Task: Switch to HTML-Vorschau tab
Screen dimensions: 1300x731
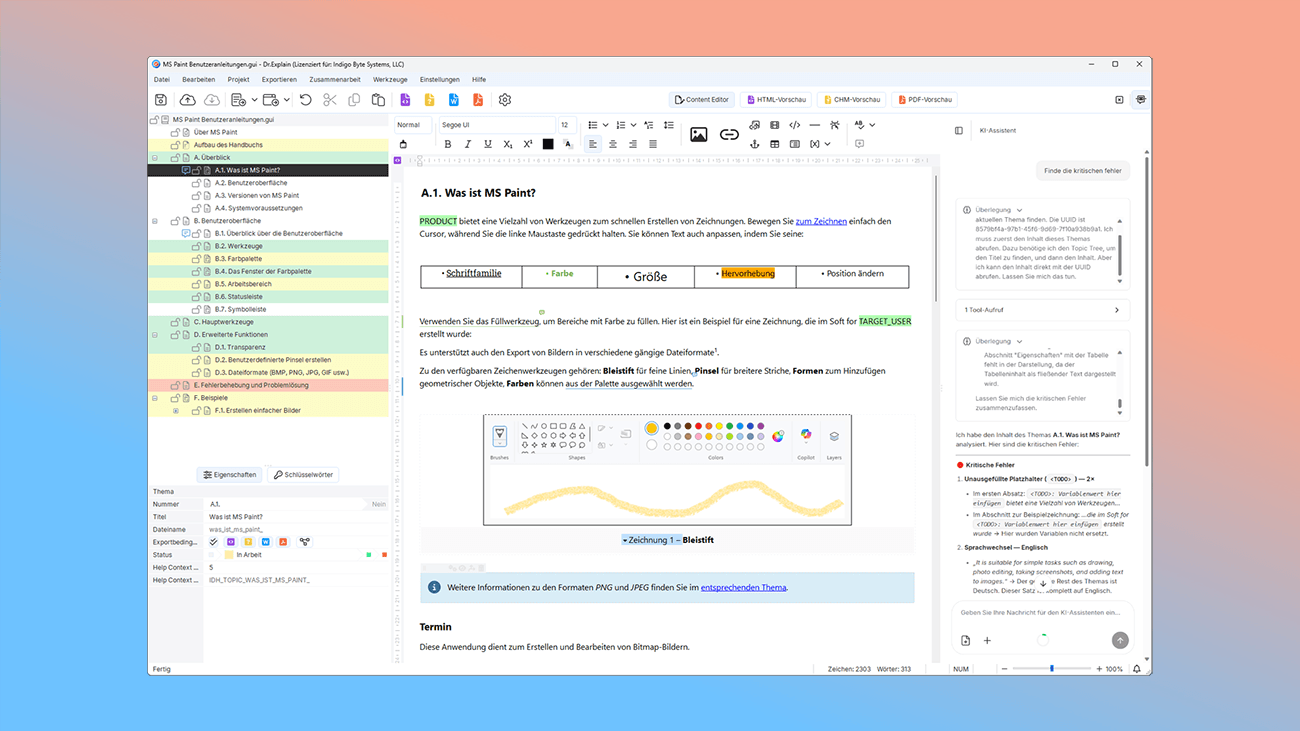Action: 776,100
